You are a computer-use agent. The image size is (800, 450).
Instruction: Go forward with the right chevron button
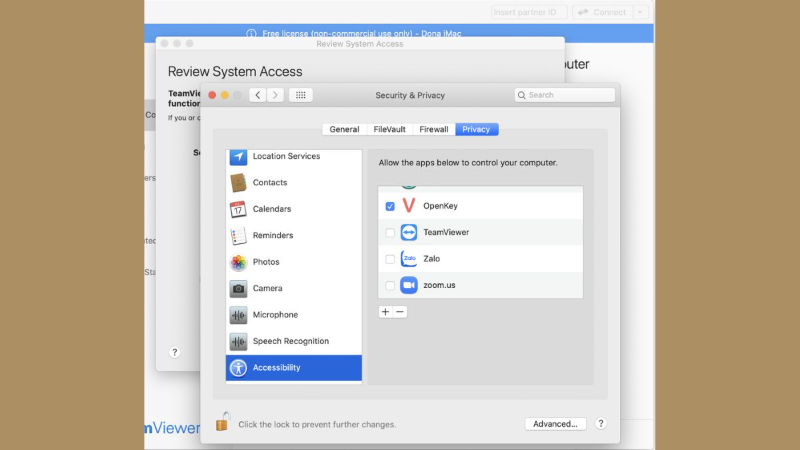[275, 95]
